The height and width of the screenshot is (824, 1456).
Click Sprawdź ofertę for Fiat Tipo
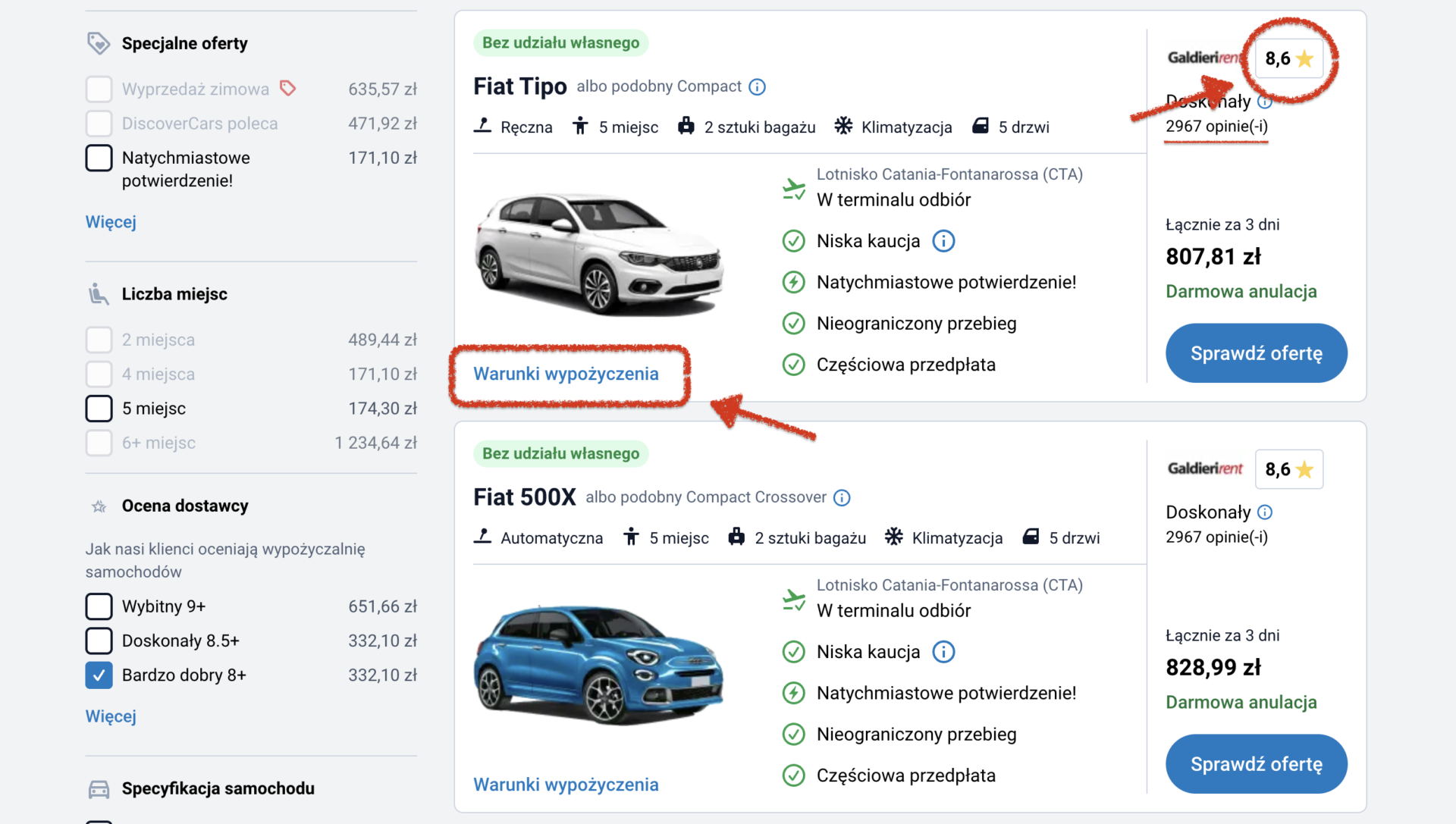[x=1256, y=353]
